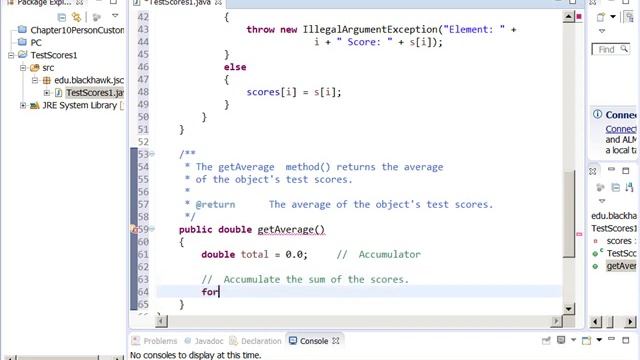The image size is (640, 360).
Task: Click the editor vertical scrollbar thumb
Action: (569, 213)
